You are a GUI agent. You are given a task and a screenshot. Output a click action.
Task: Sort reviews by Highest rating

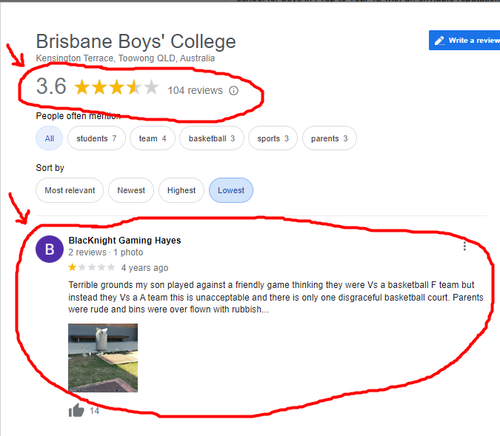[x=181, y=190]
